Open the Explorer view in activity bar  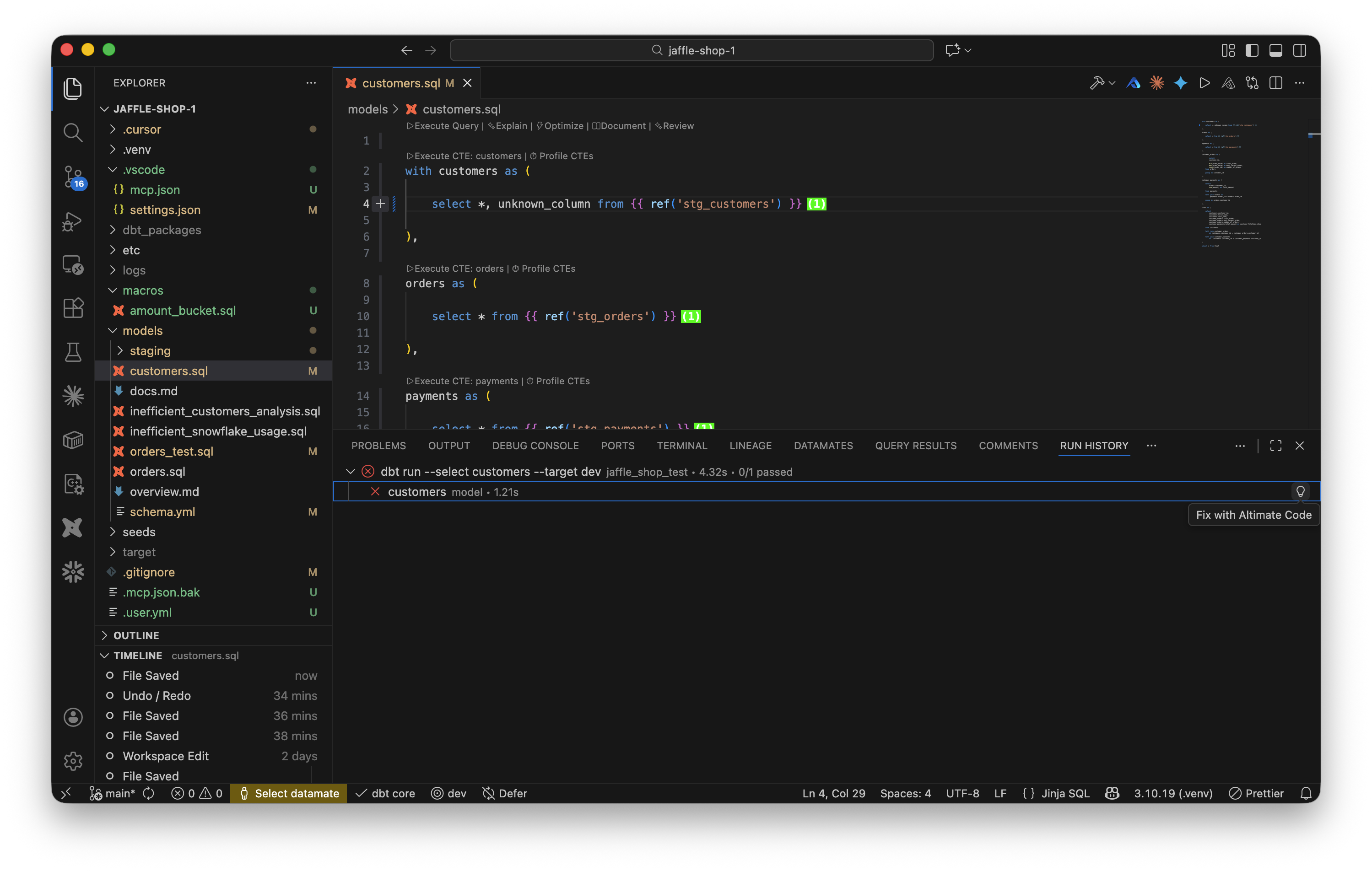point(73,88)
